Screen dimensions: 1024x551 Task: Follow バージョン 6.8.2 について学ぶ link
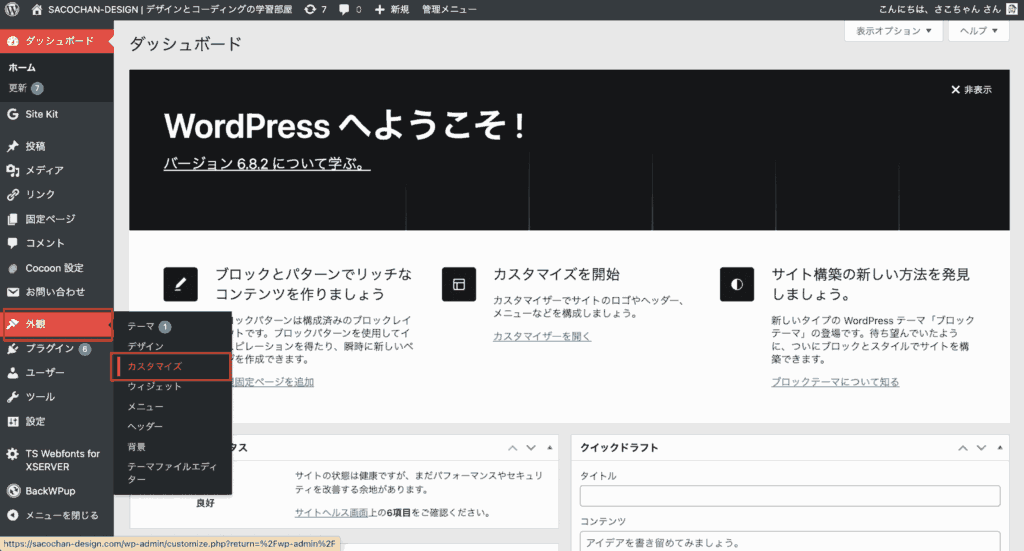tap(266, 163)
